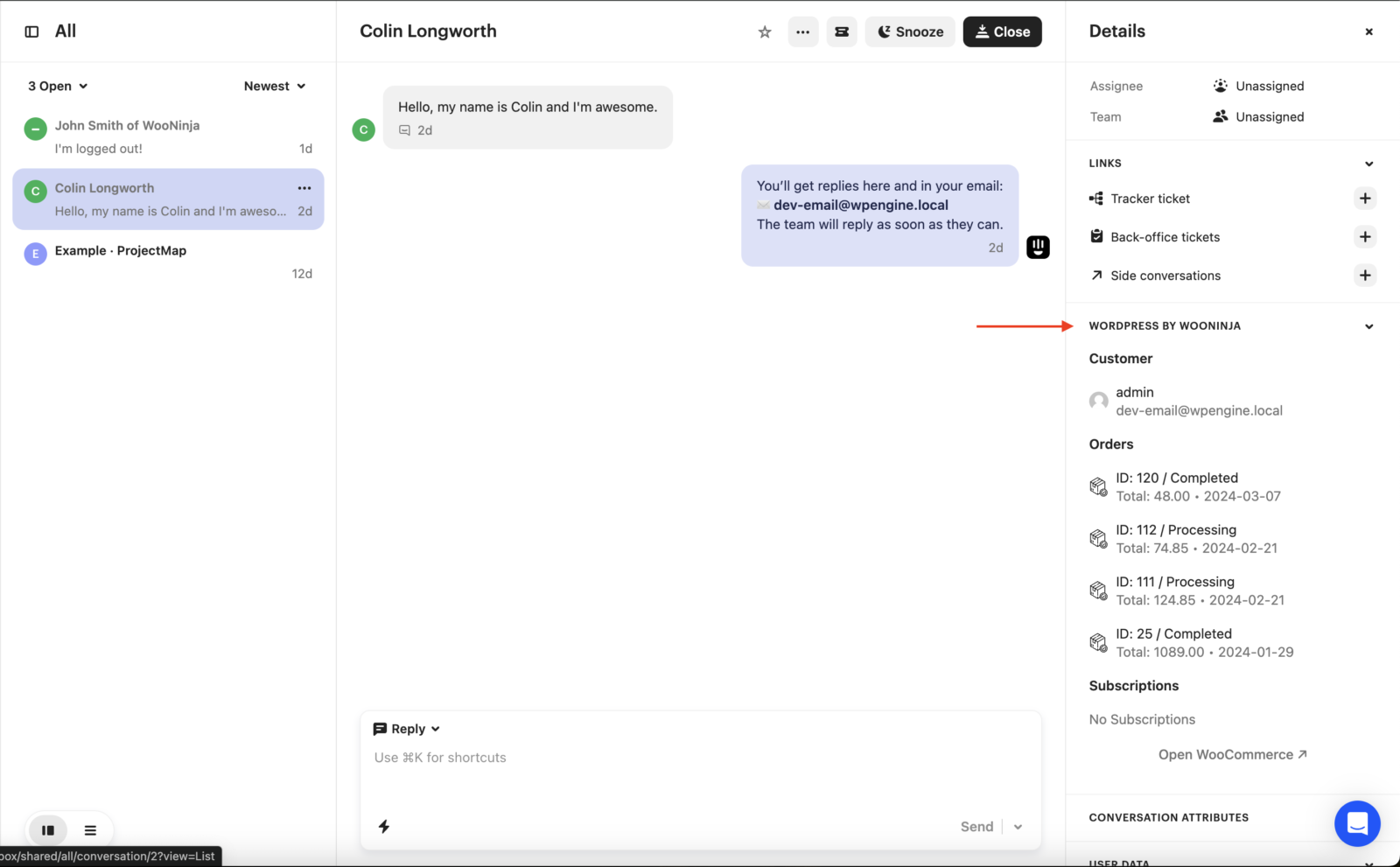Collapse the WordPress by WooNinja section

click(x=1368, y=326)
